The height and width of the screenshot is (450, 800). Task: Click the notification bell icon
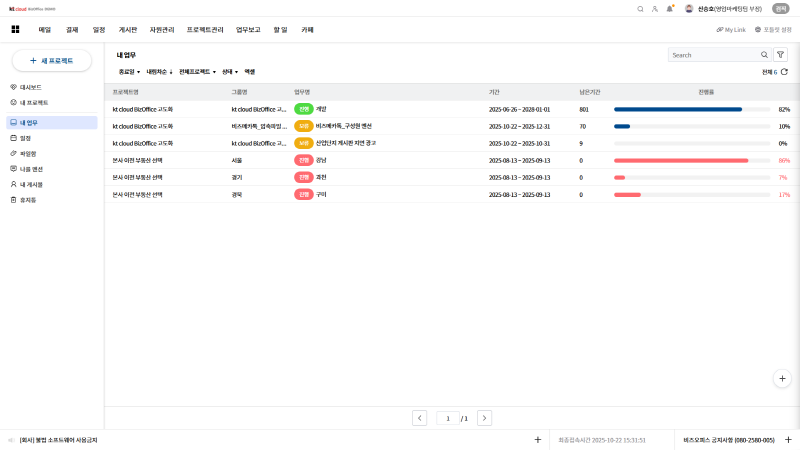[669, 8]
